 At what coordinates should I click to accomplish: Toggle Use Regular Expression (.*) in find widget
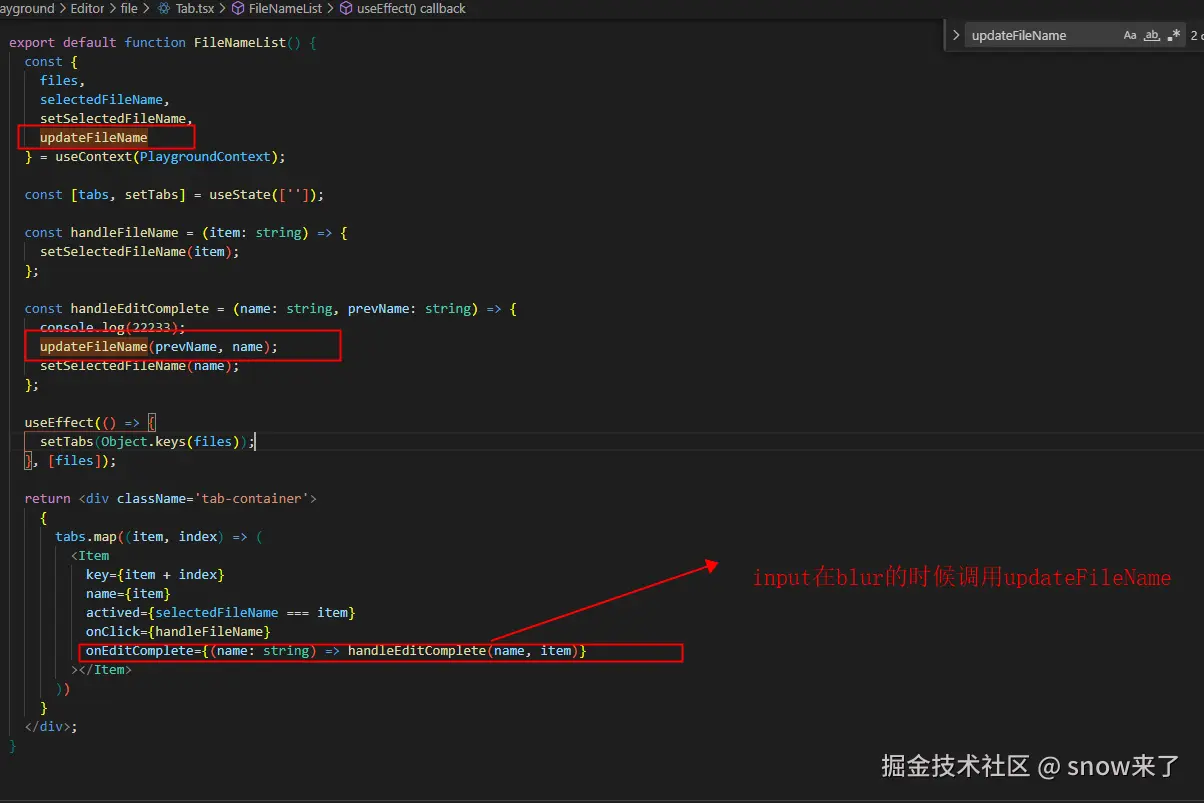point(1174,35)
